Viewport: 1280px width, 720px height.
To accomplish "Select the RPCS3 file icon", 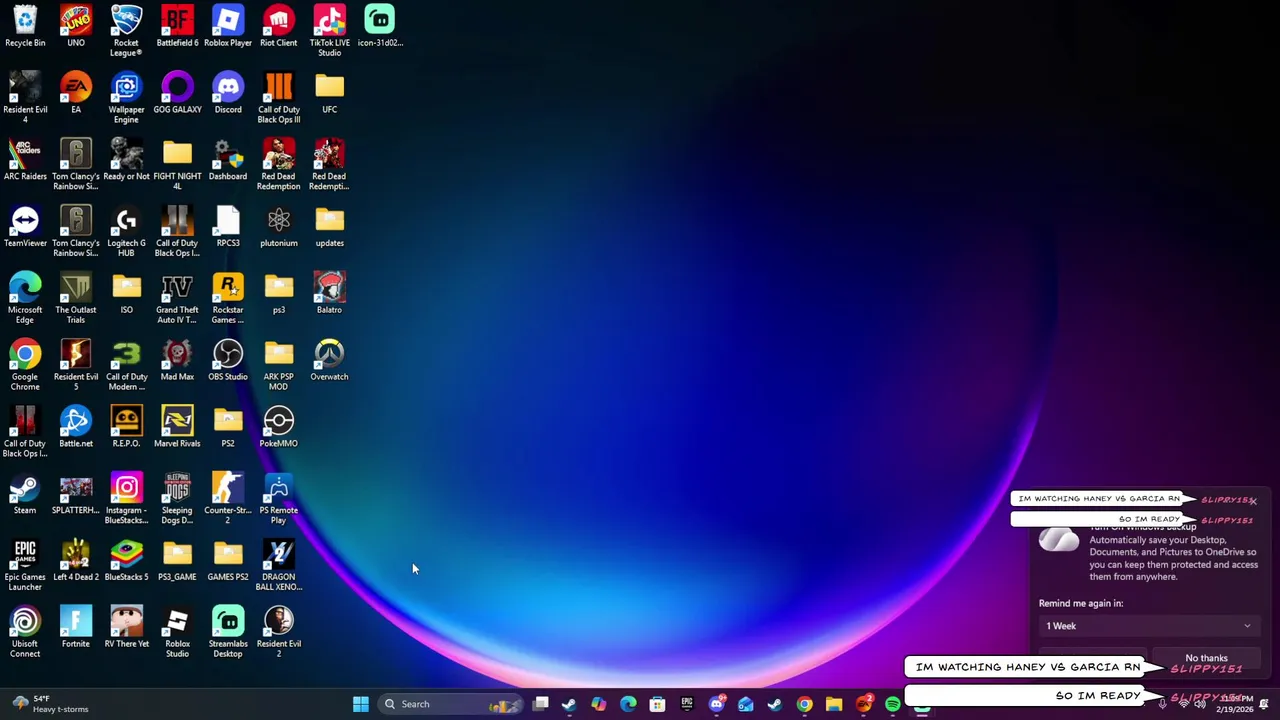I will (228, 227).
